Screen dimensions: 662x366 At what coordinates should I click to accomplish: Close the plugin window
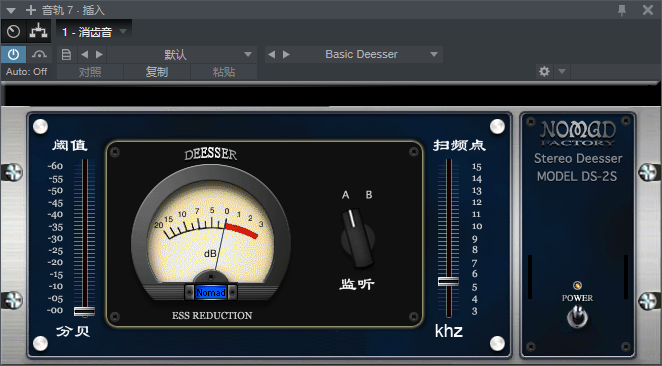pos(648,10)
